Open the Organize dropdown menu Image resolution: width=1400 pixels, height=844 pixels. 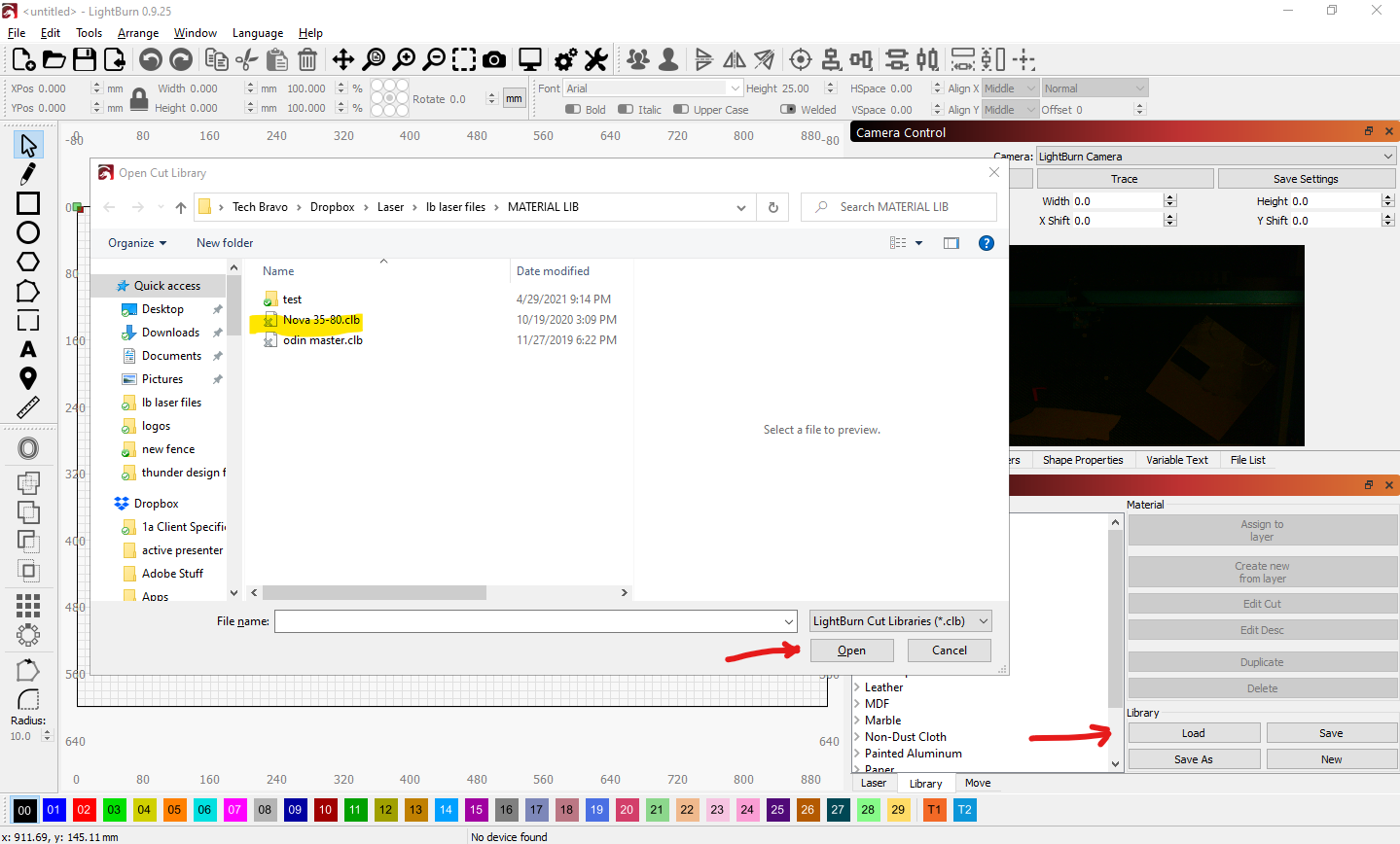(137, 243)
